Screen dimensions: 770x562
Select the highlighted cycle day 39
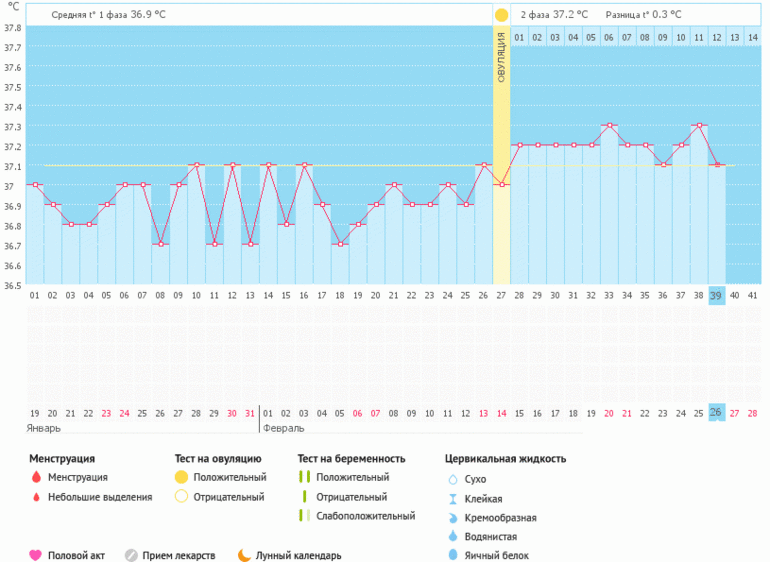pos(716,295)
